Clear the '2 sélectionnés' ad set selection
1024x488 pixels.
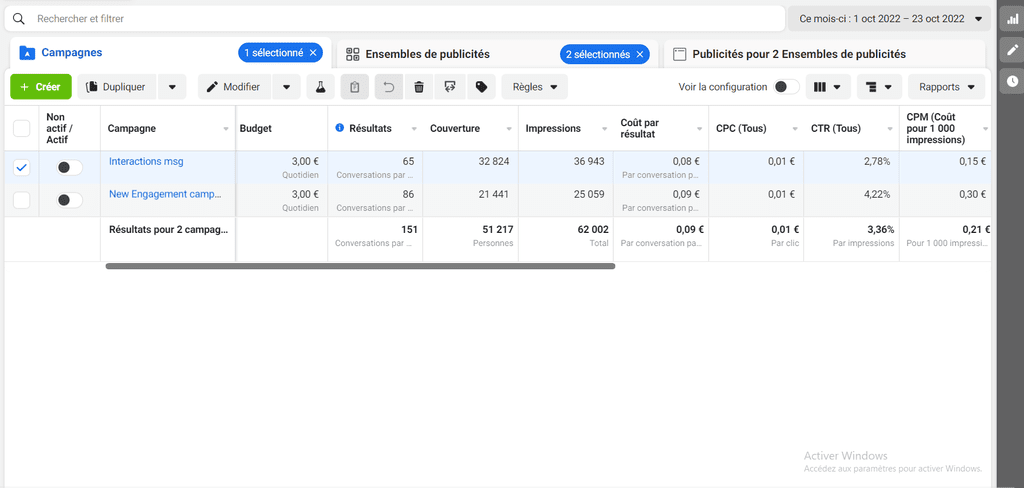[639, 54]
